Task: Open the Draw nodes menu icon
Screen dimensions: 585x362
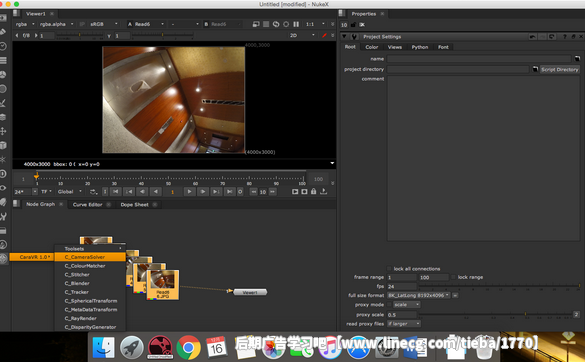Action: [3, 32]
